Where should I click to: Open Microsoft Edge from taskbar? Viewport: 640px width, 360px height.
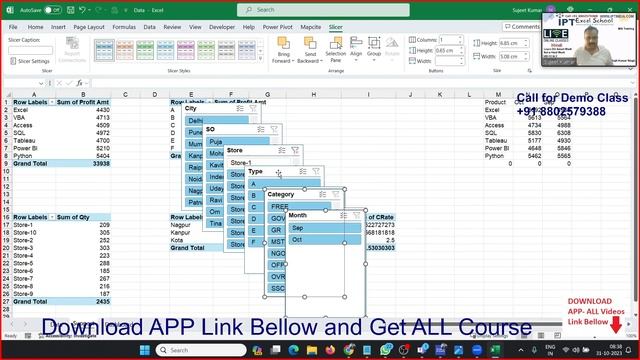[293, 350]
